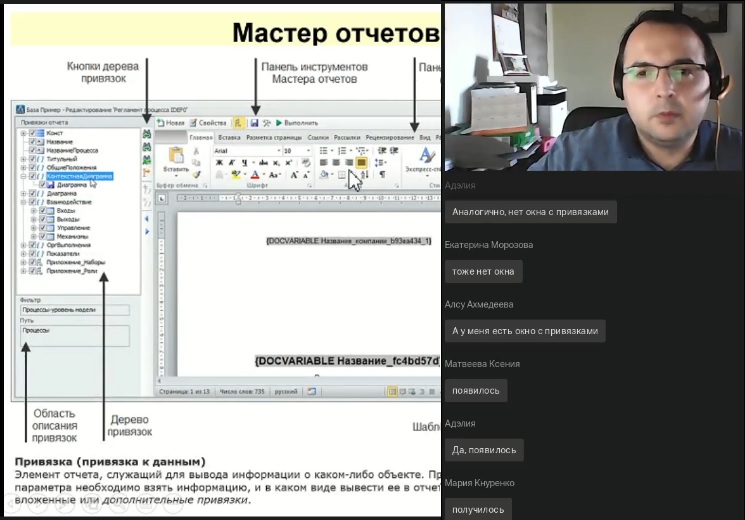The height and width of the screenshot is (520, 745).
Task: Click the Increase Indent icon
Action: pos(394,151)
